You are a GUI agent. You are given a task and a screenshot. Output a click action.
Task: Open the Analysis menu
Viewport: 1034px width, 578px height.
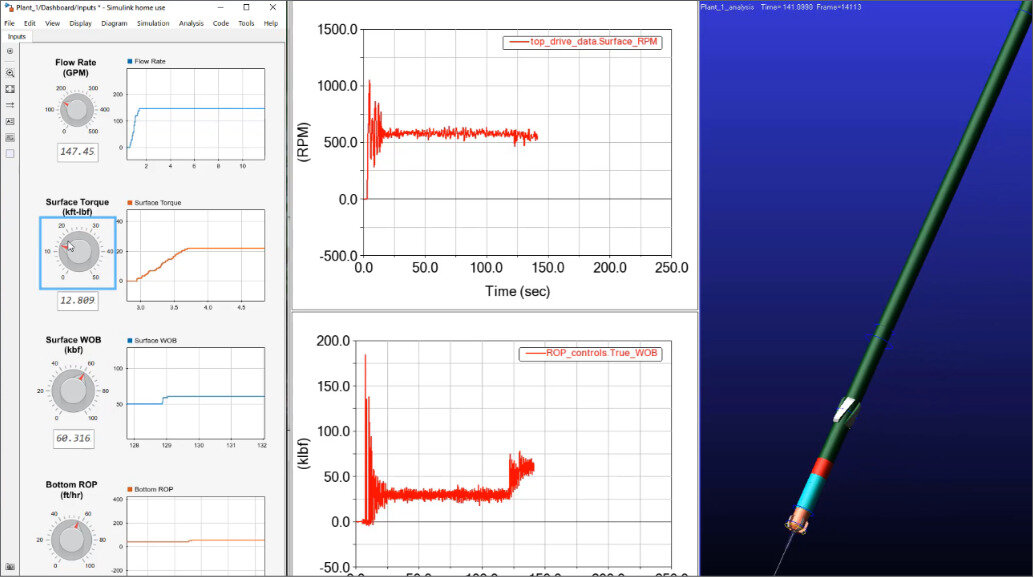192,23
